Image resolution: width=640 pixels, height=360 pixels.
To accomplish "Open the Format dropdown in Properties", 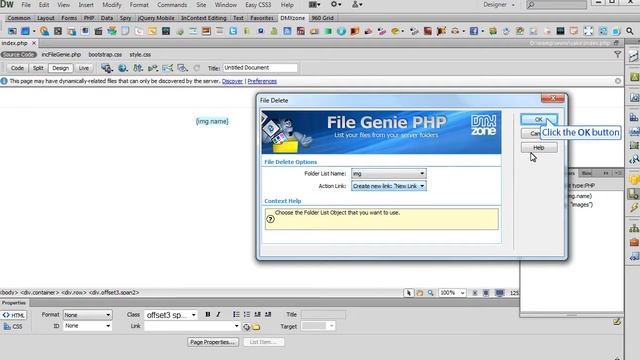I will pyautogui.click(x=87, y=315).
